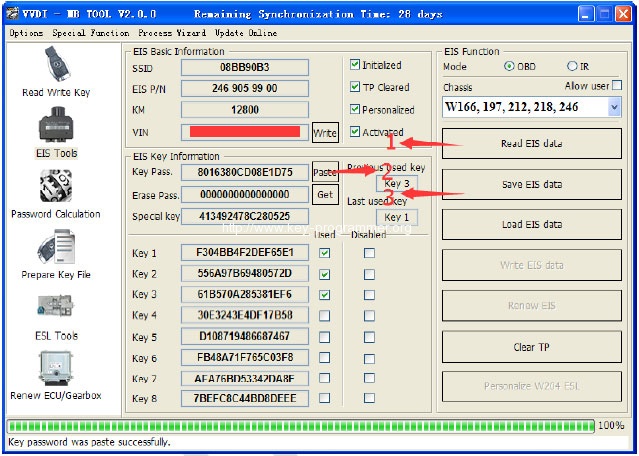The image size is (639, 456).
Task: Toggle the Activated checkbox
Action: click(x=355, y=132)
